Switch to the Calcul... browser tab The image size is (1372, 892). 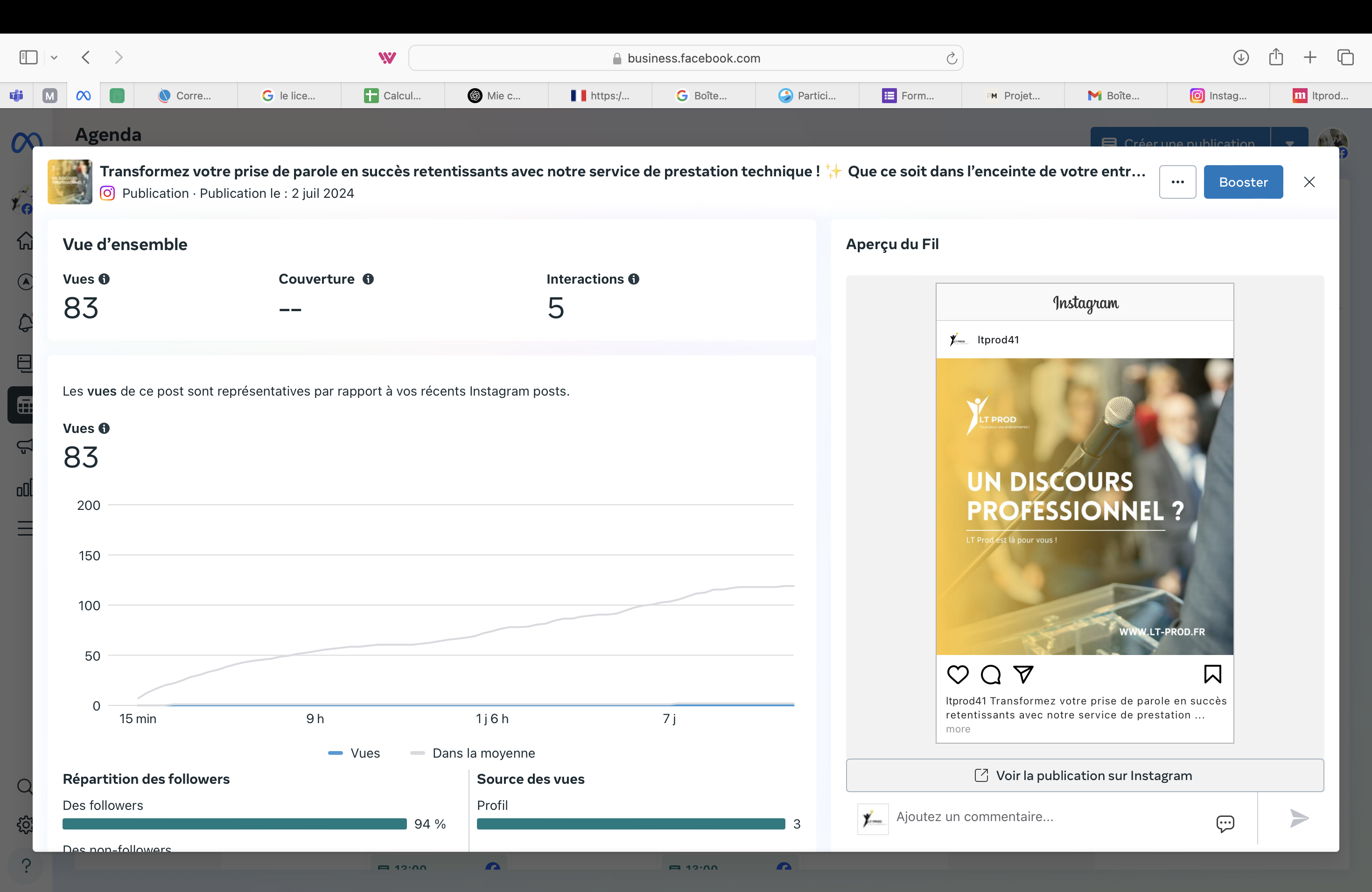point(392,96)
